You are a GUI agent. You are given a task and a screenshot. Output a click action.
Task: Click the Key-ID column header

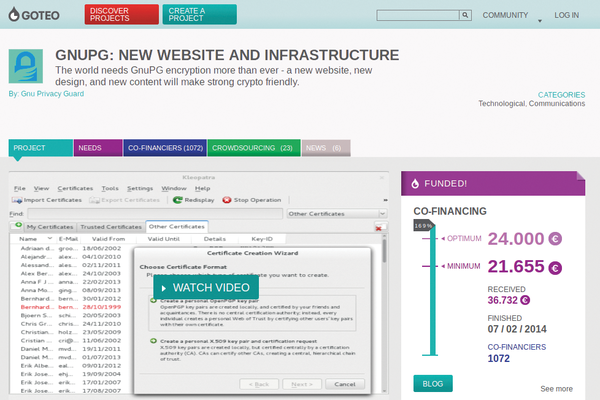(x=262, y=239)
